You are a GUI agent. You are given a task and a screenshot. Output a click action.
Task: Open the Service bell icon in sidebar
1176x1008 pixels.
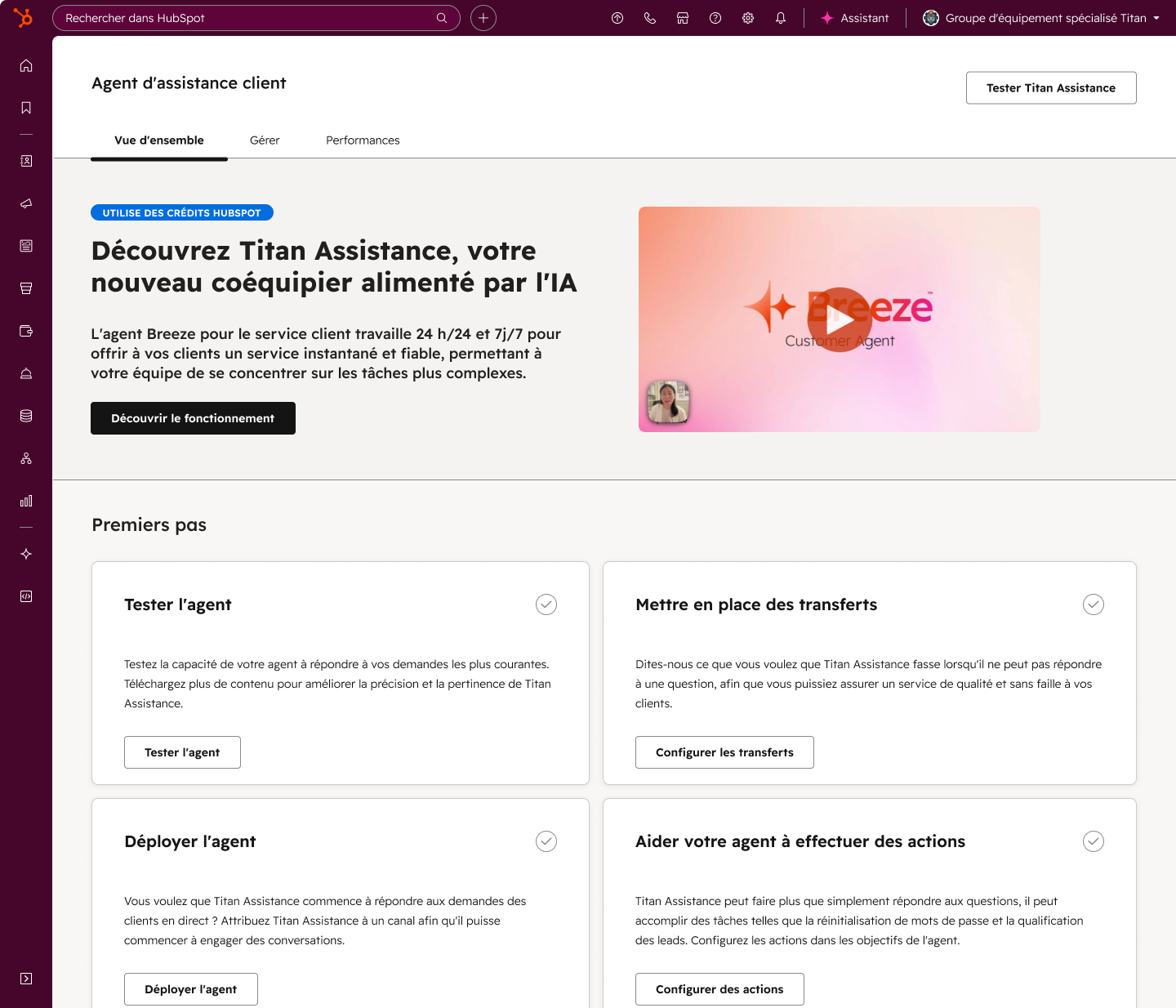click(x=26, y=373)
